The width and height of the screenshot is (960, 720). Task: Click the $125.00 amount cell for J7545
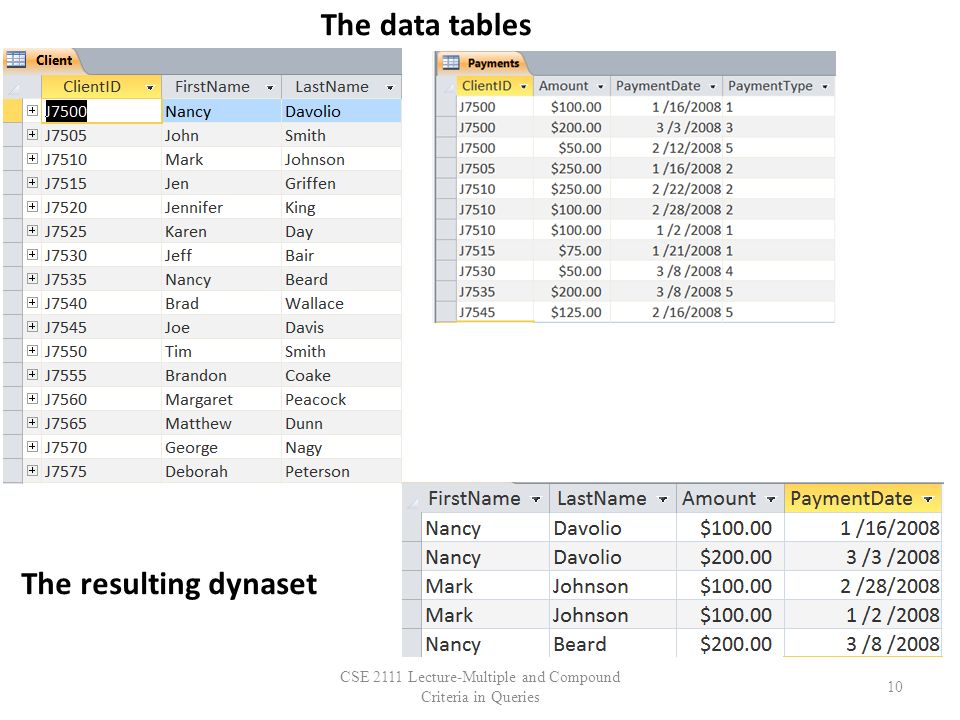click(x=572, y=312)
